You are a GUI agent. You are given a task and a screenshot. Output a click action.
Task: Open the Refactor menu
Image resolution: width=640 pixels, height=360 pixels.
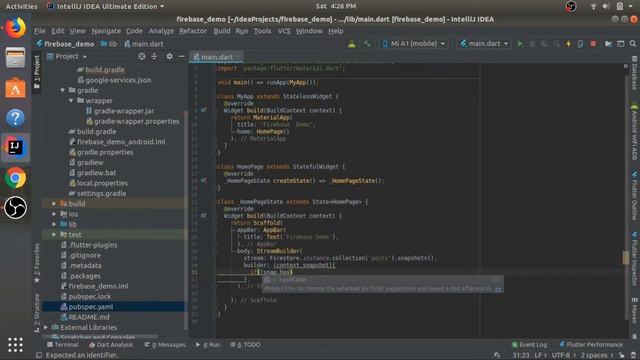pos(193,31)
